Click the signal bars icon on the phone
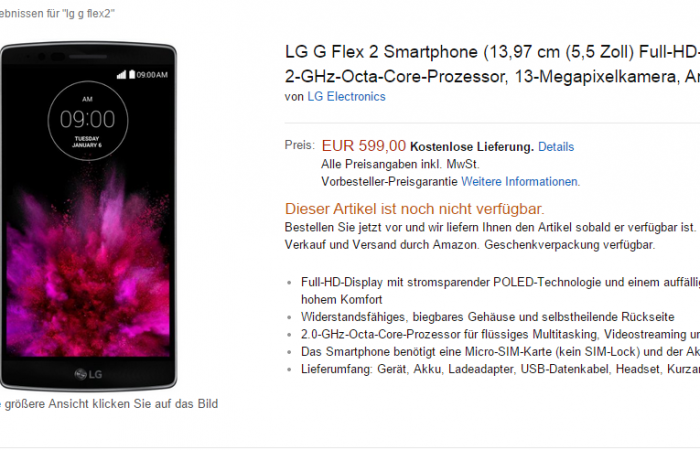 pyautogui.click(x=121, y=75)
